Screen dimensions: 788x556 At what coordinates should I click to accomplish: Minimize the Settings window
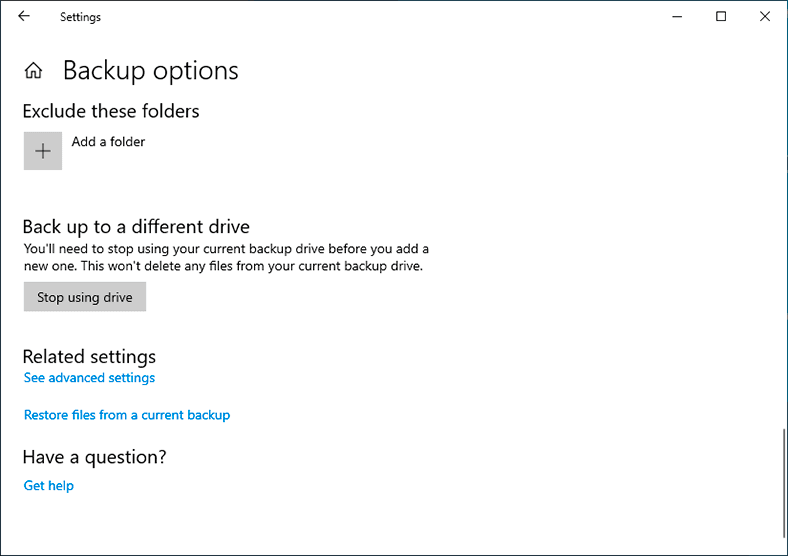(677, 17)
